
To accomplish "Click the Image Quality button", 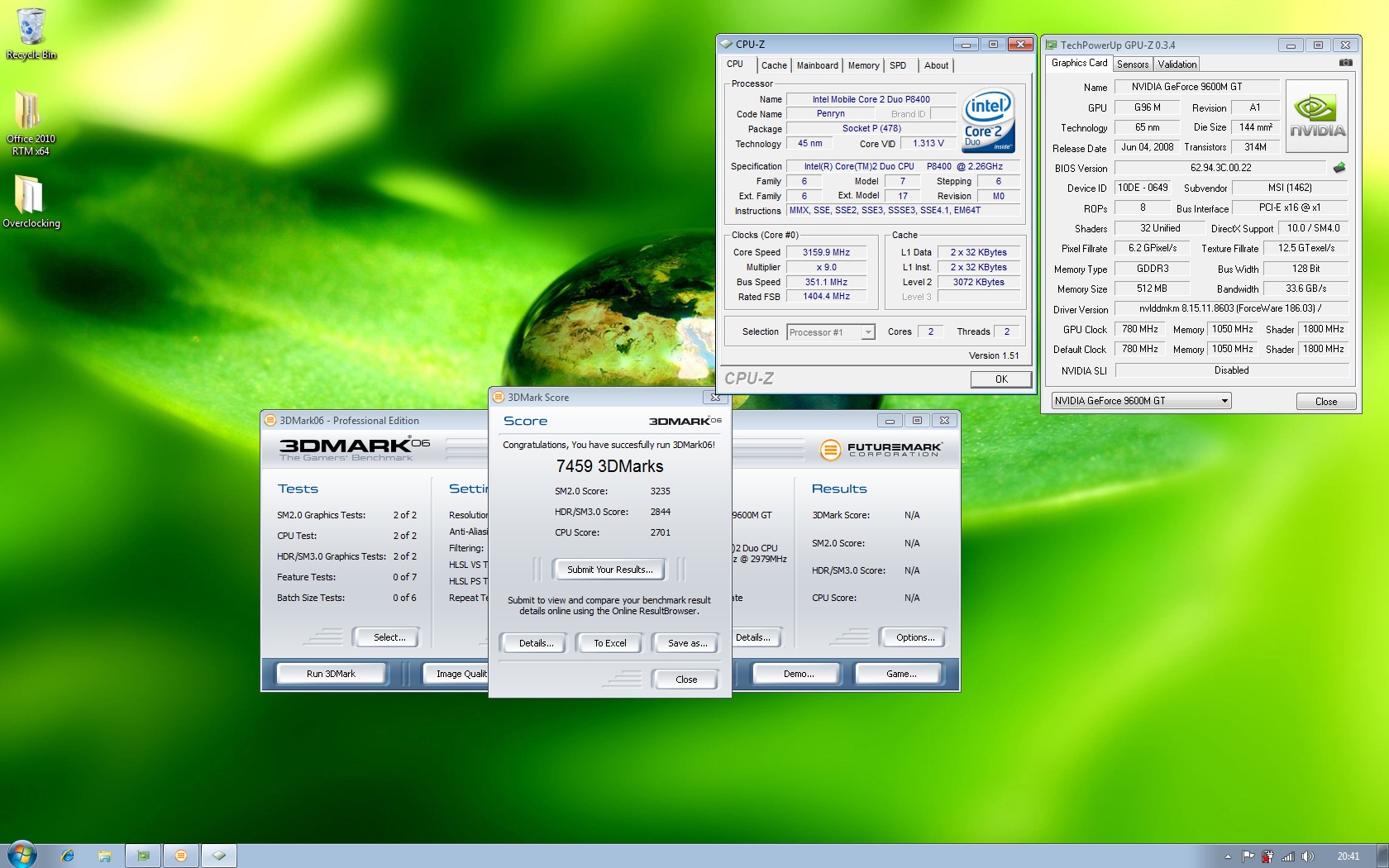I will pos(456,674).
